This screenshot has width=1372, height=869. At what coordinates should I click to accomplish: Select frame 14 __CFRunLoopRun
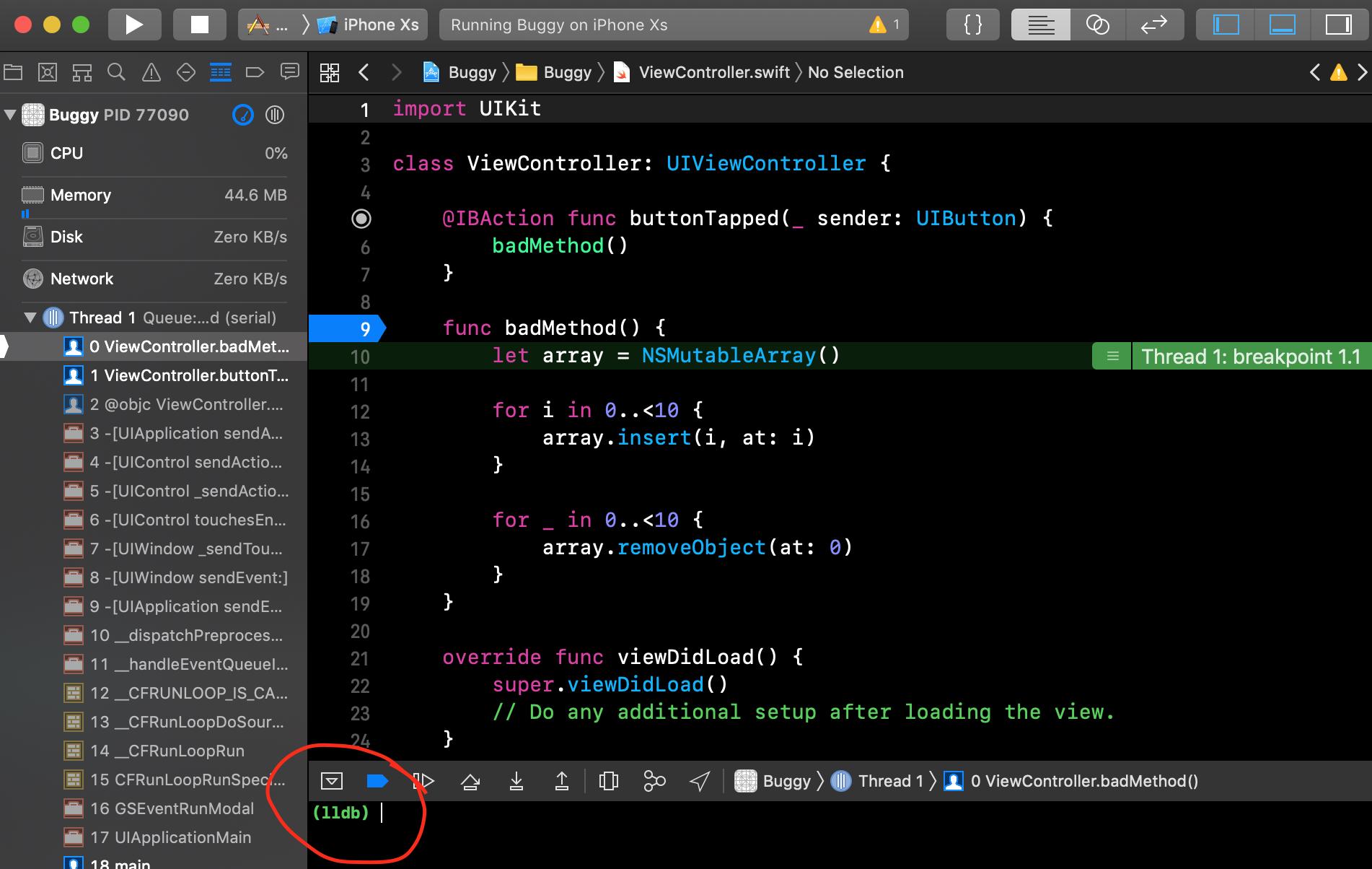point(154,751)
